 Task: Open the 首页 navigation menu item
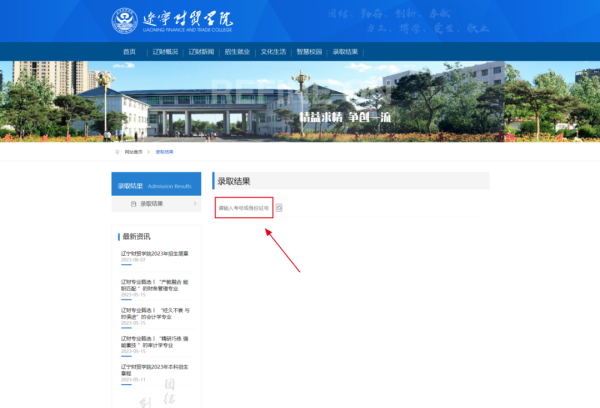[129, 51]
